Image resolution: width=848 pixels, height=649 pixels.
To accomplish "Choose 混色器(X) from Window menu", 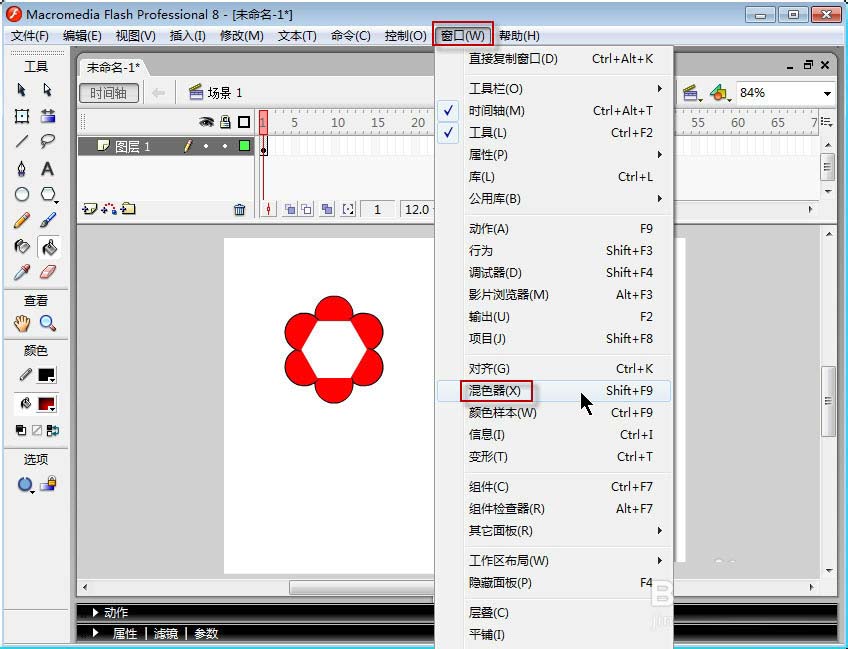I will point(554,390).
